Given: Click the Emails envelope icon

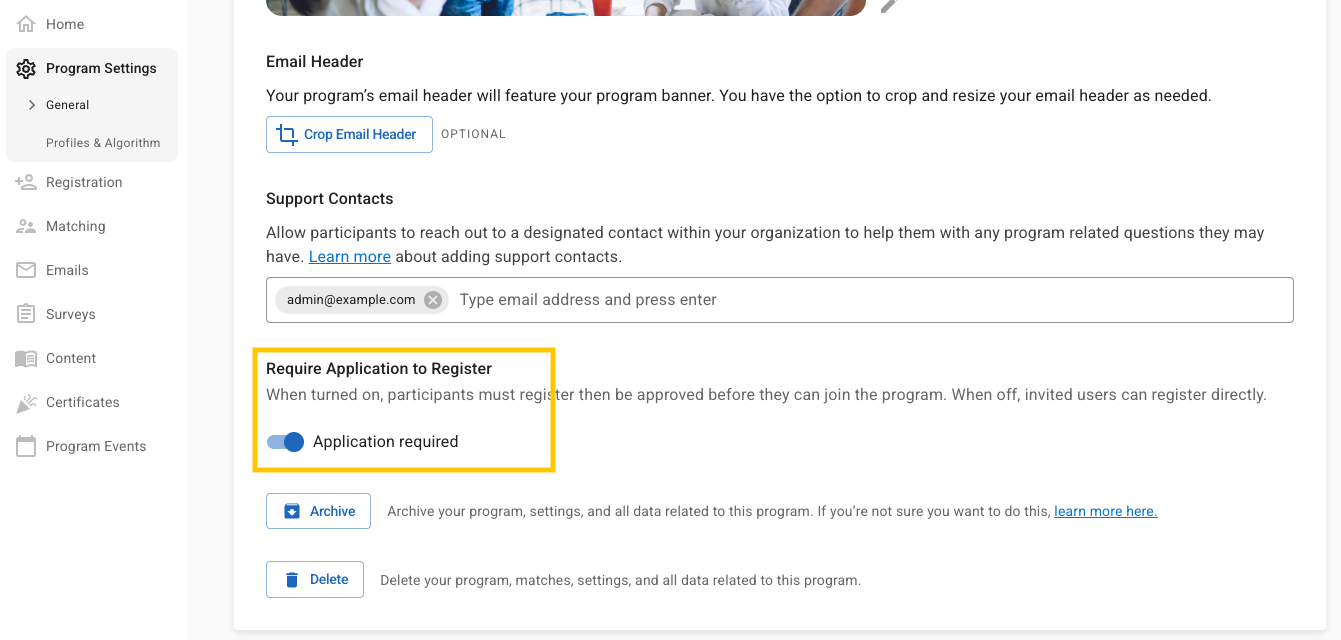Looking at the screenshot, I should click(26, 270).
